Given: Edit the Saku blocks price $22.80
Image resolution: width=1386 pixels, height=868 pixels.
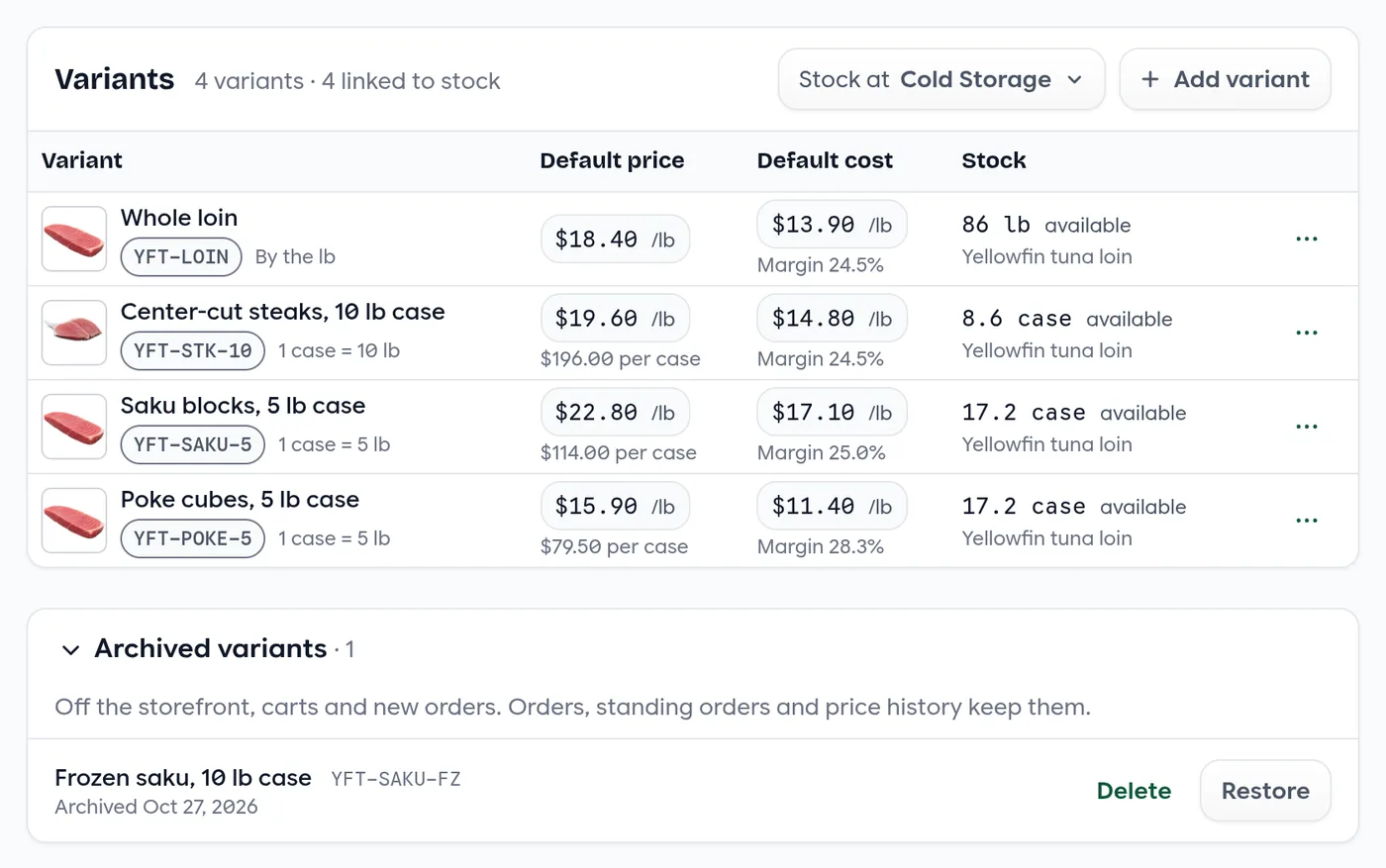Looking at the screenshot, I should coord(615,413).
